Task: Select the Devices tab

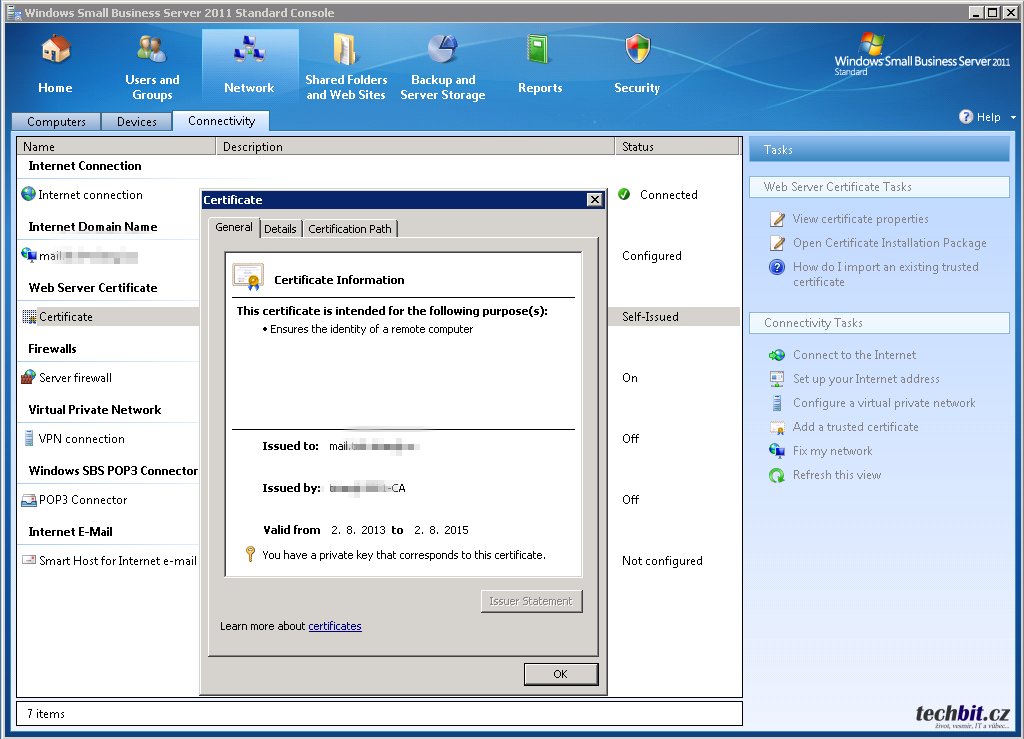Action: (x=137, y=122)
